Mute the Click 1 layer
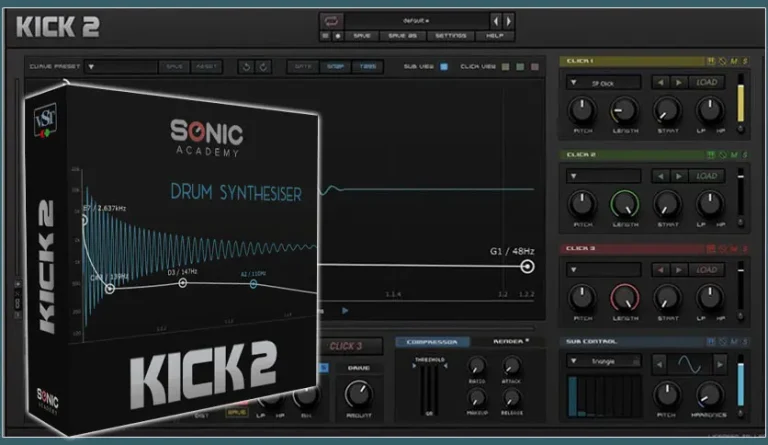The image size is (768, 445). [733, 61]
